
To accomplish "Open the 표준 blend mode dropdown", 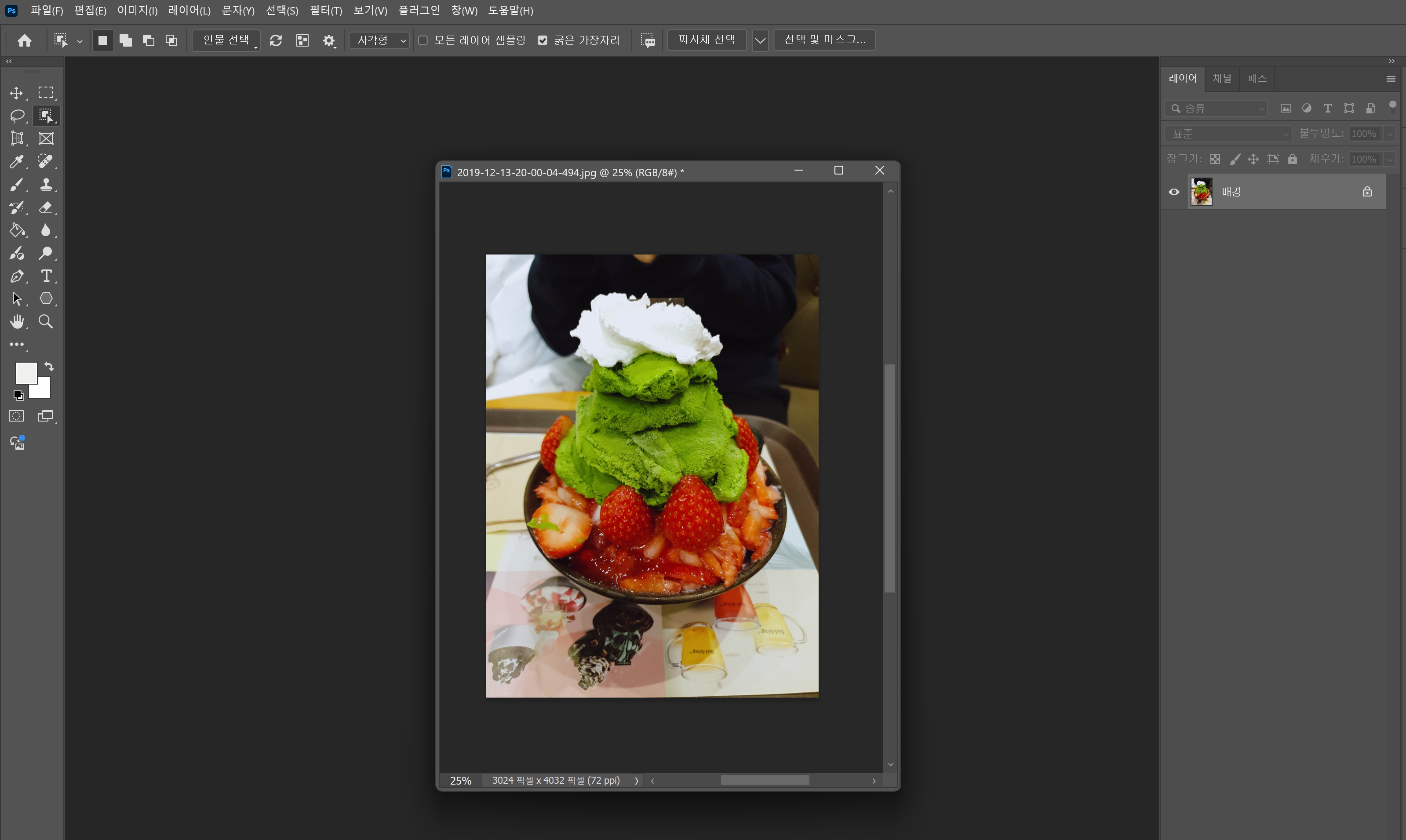I will 1227,134.
